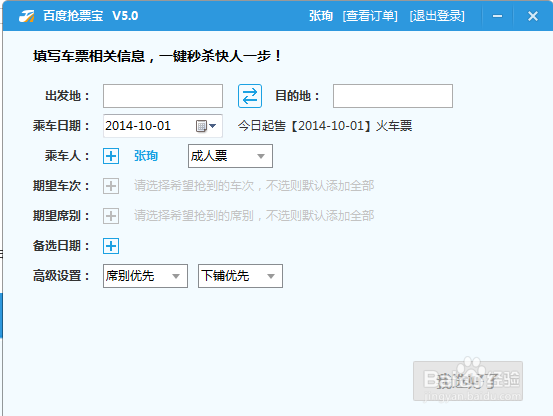Open the 下铺优先 berth dropdown
The image size is (553, 416).
(240, 276)
